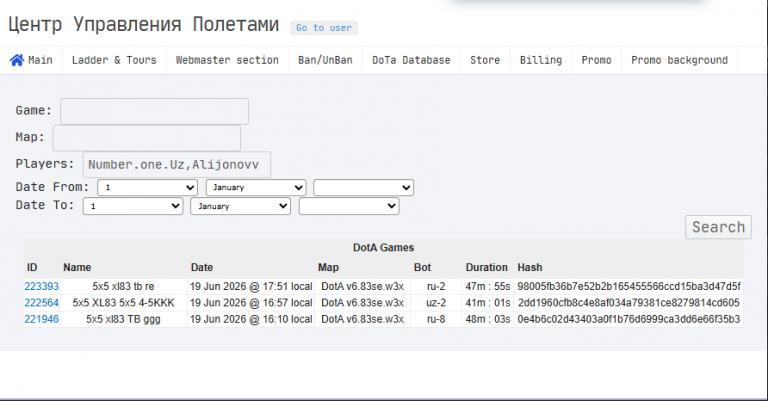Open game ID 223393 link
This screenshot has width=768, height=401.
point(42,286)
